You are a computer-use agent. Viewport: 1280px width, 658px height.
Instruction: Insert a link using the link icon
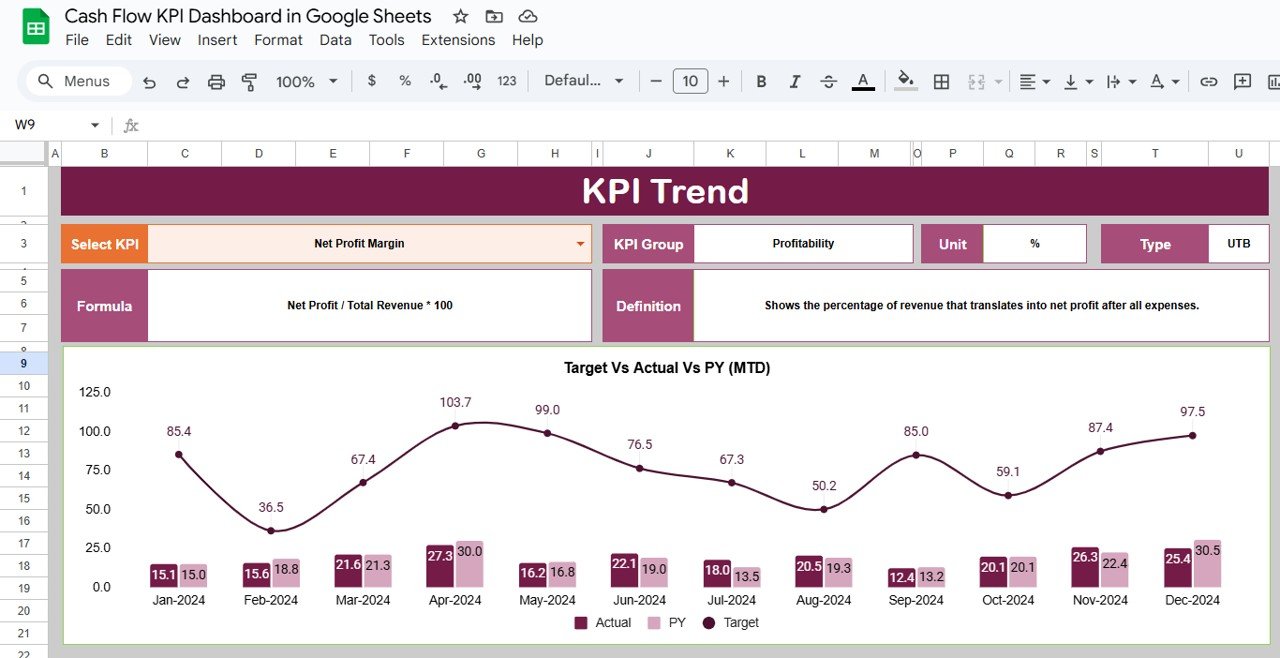pos(1209,81)
